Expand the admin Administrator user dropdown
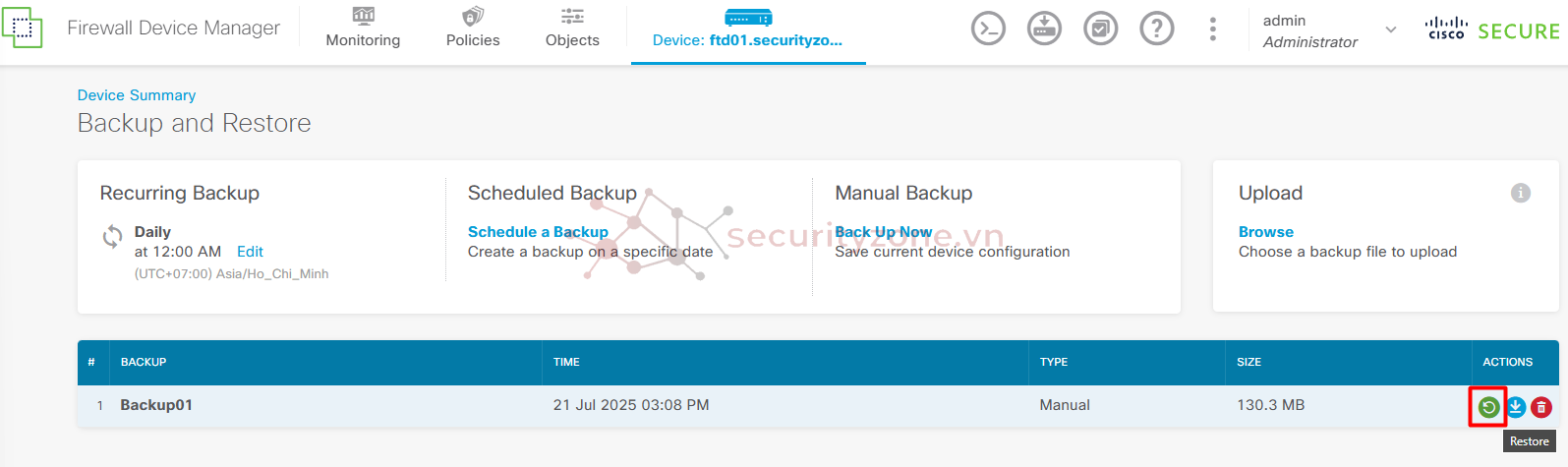 [1329, 30]
